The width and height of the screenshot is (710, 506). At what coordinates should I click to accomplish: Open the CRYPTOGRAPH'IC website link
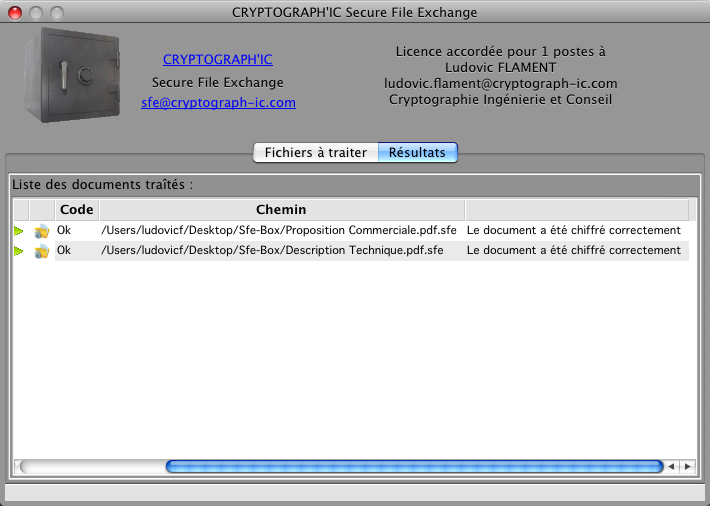[217, 60]
